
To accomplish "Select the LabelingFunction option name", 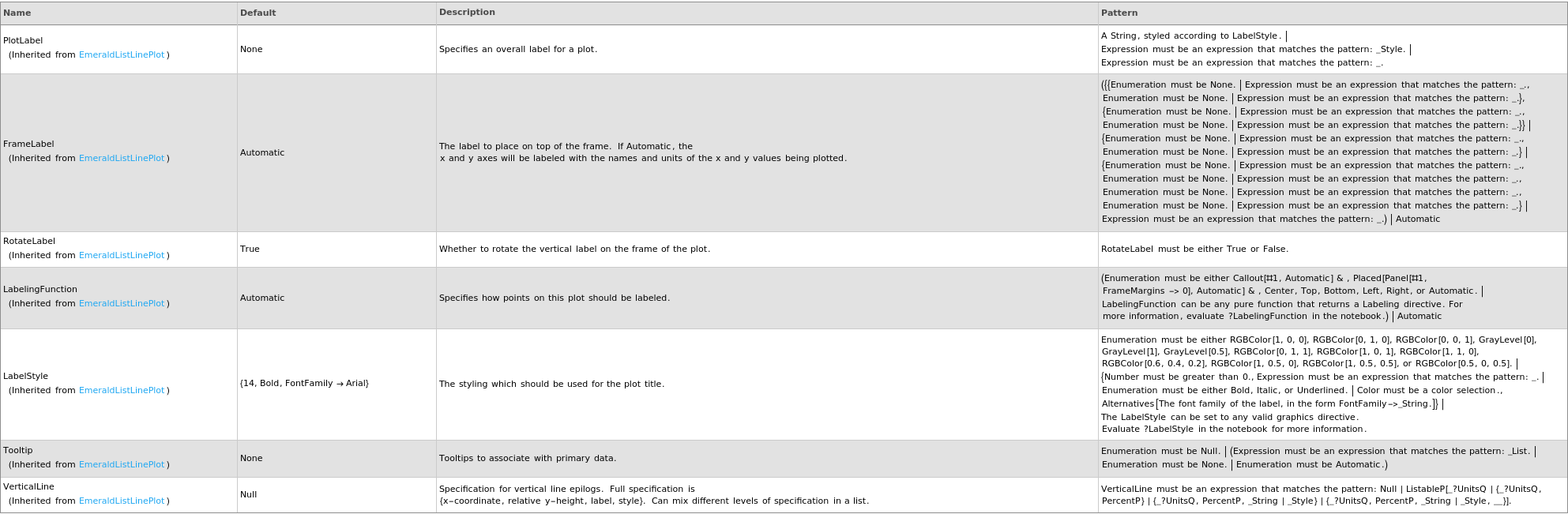I will 40,290.
